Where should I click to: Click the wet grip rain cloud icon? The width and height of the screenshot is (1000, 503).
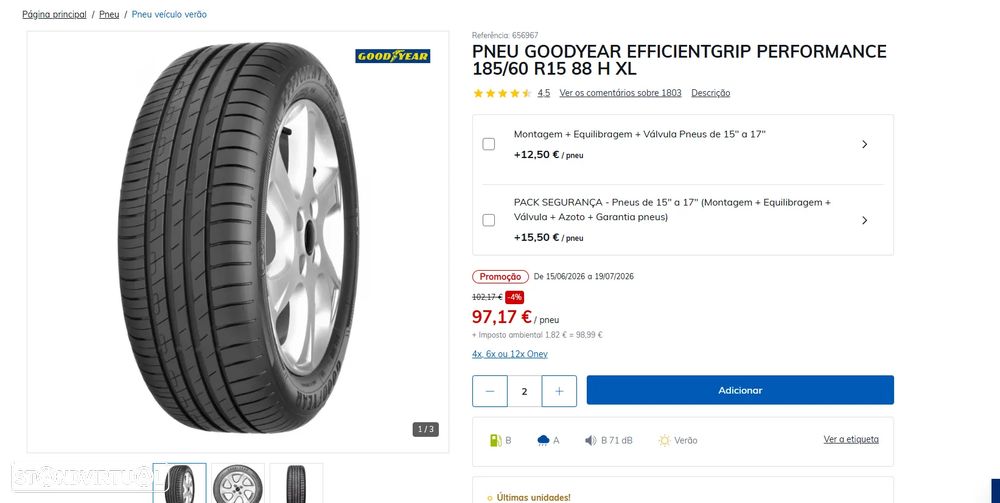click(x=543, y=440)
